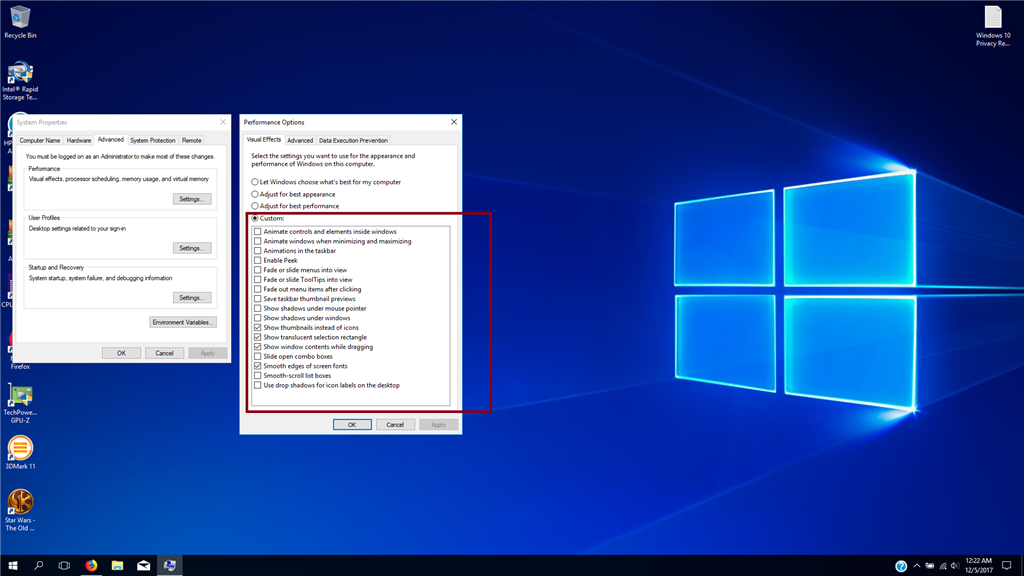Open the 3DMark 11 desktop shortcut

[20, 453]
